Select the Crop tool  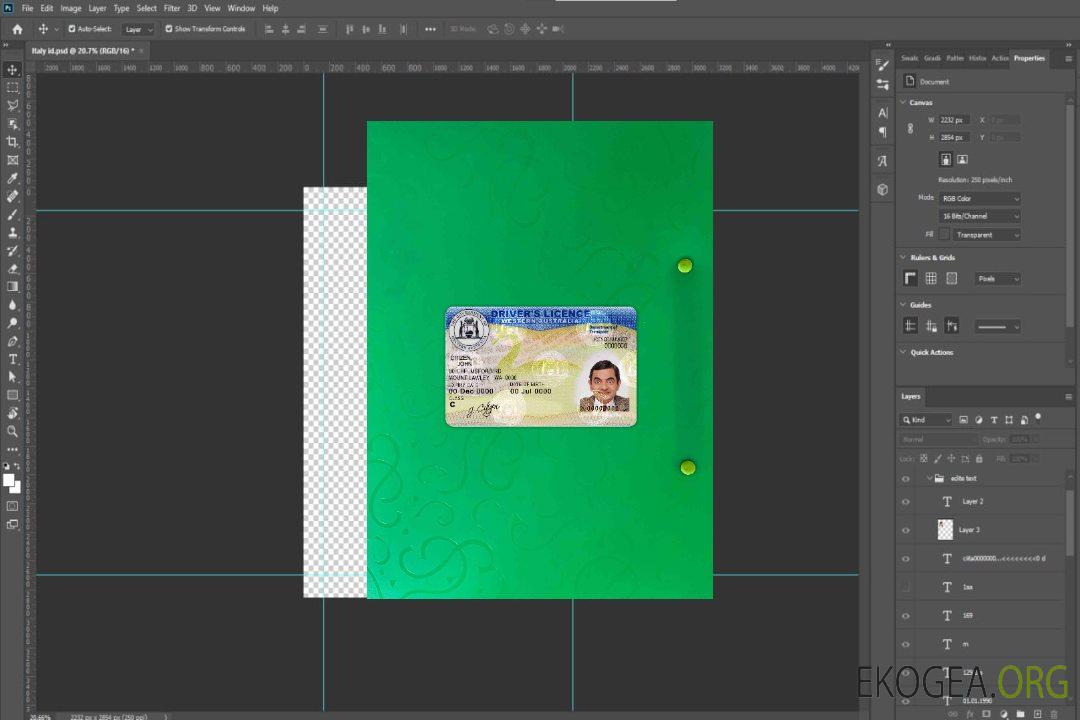(x=12, y=142)
